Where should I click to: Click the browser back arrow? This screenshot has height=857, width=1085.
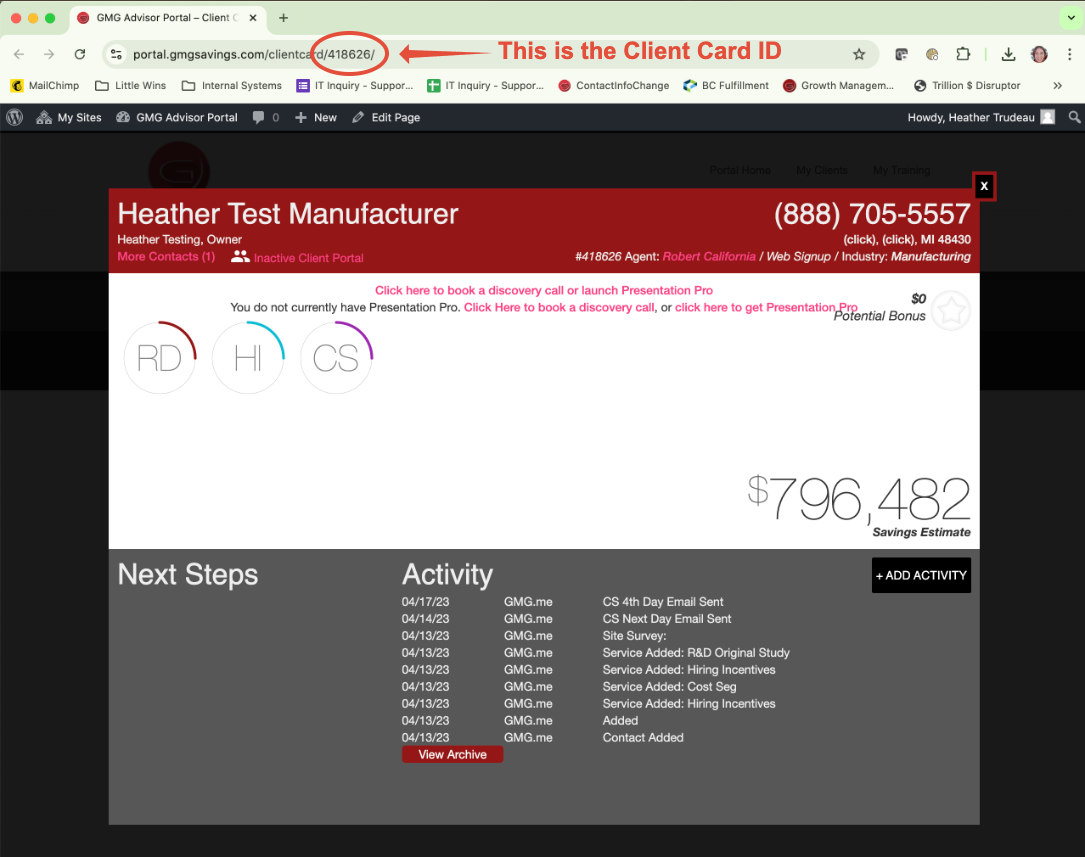pyautogui.click(x=19, y=54)
